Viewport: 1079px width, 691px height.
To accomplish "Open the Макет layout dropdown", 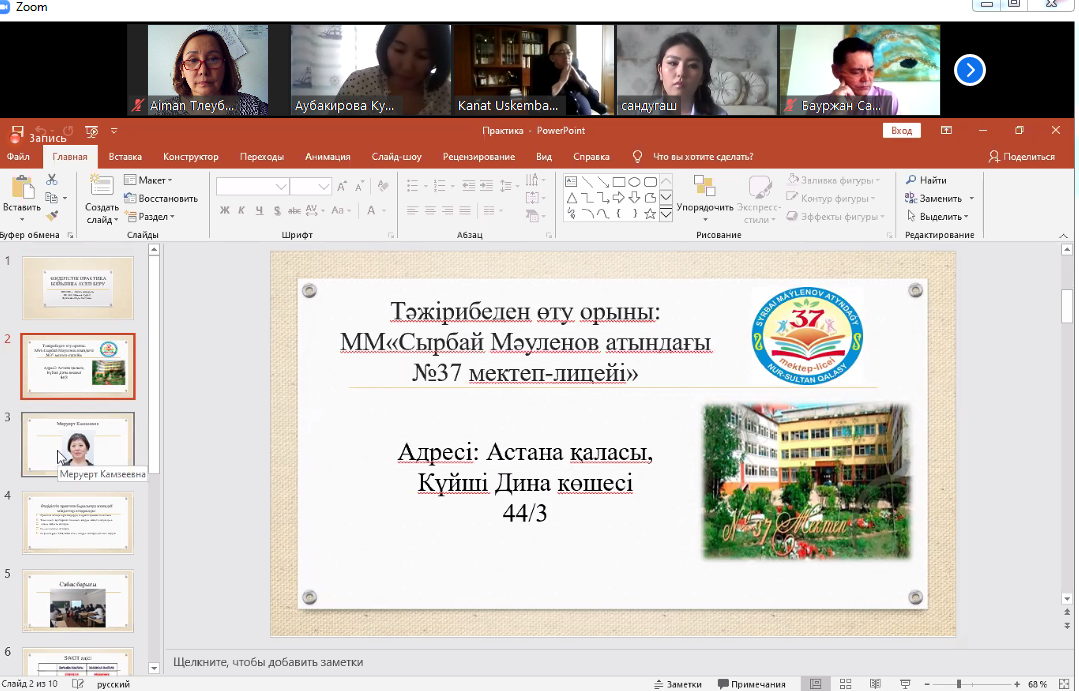I will [x=148, y=180].
